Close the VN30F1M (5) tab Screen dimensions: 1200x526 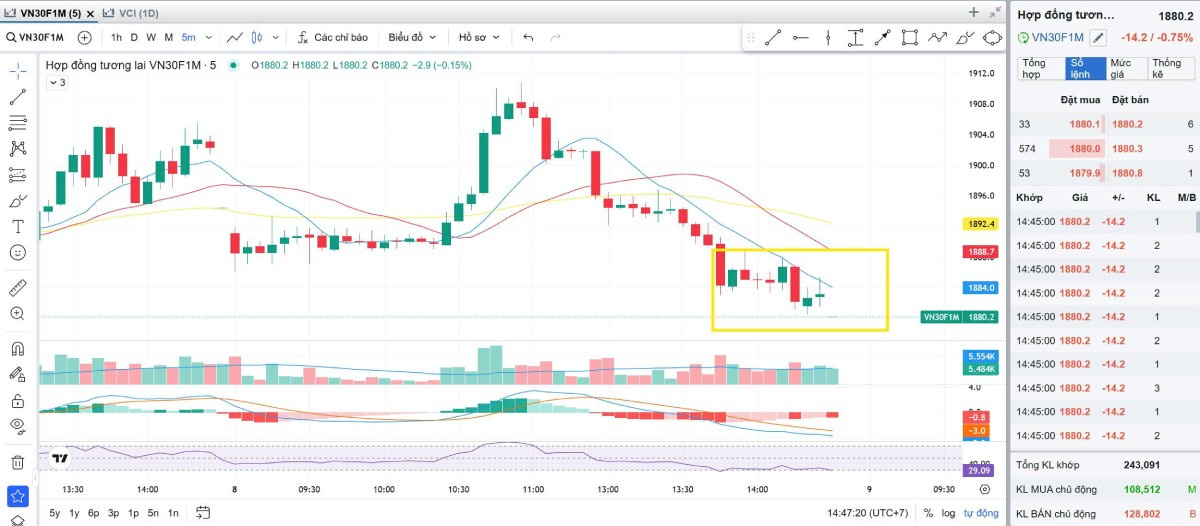click(90, 13)
